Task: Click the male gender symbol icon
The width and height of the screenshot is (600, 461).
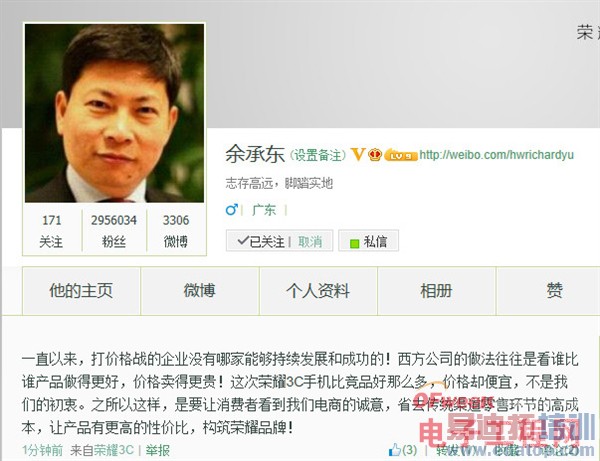Action: [x=232, y=209]
